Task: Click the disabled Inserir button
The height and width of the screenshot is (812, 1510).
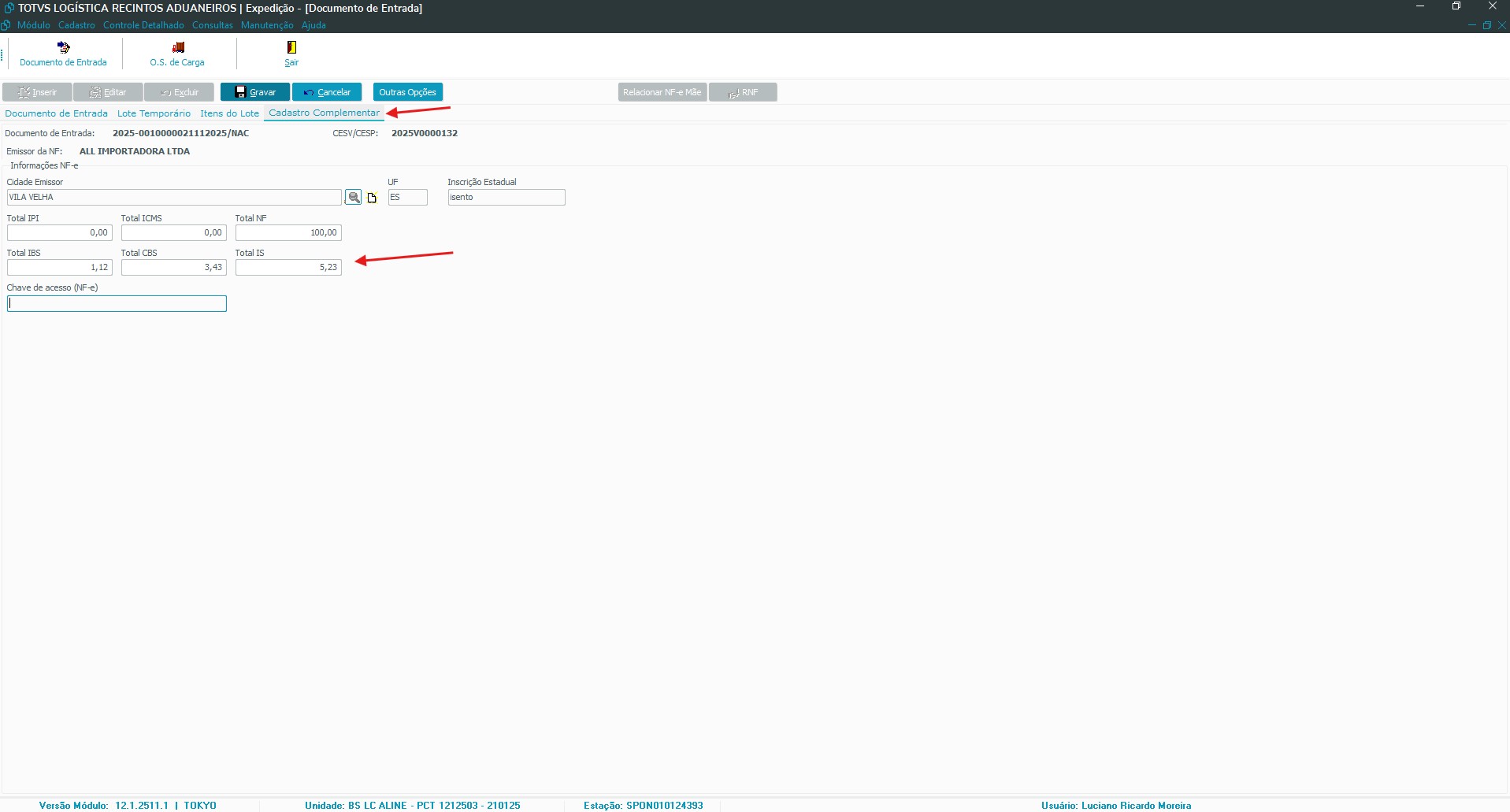Action: tap(37, 92)
